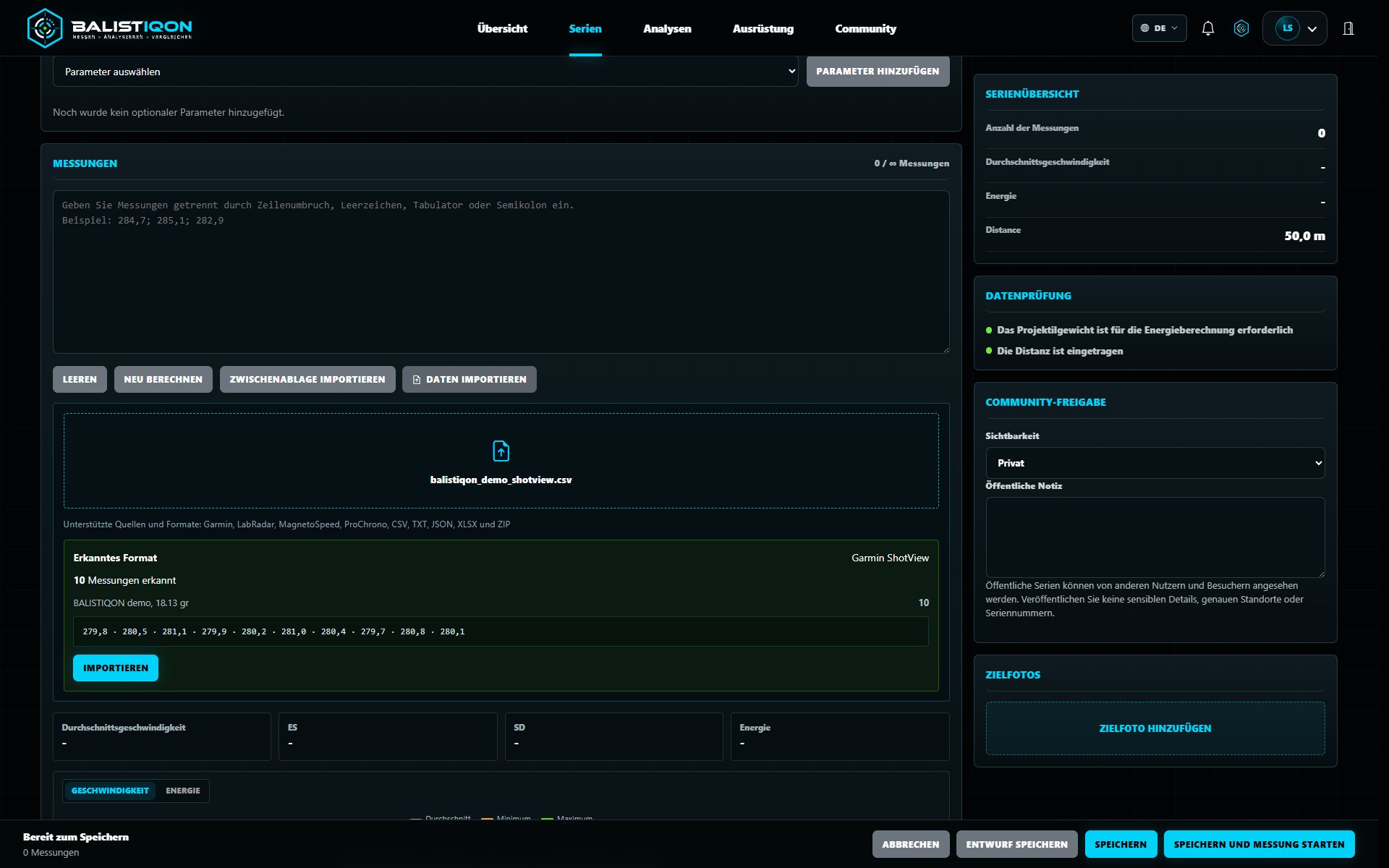Image resolution: width=1389 pixels, height=868 pixels.
Task: Click the globe icon in language selector
Action: pyautogui.click(x=1144, y=28)
